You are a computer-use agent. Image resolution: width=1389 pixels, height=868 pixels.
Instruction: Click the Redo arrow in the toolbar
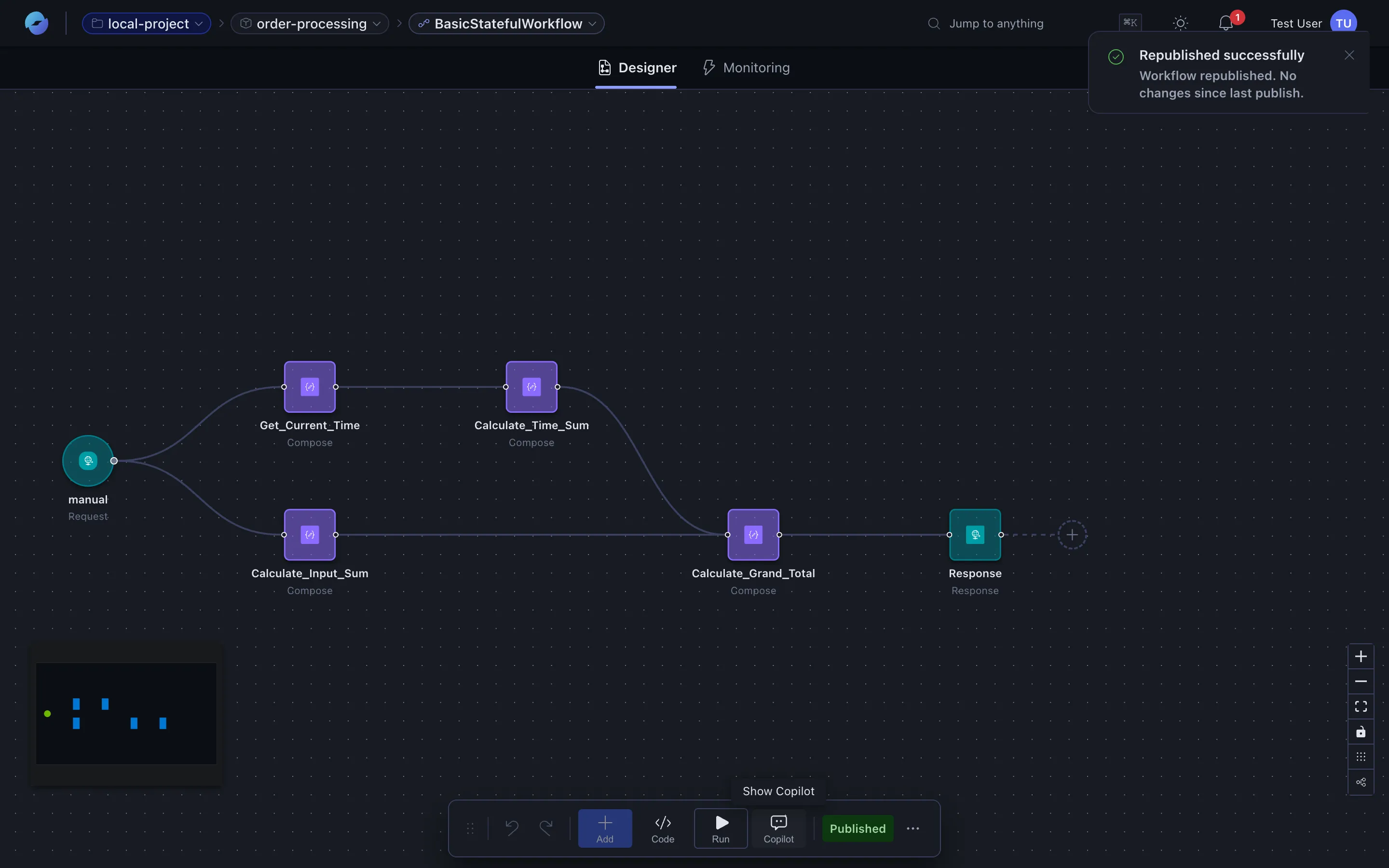546,828
